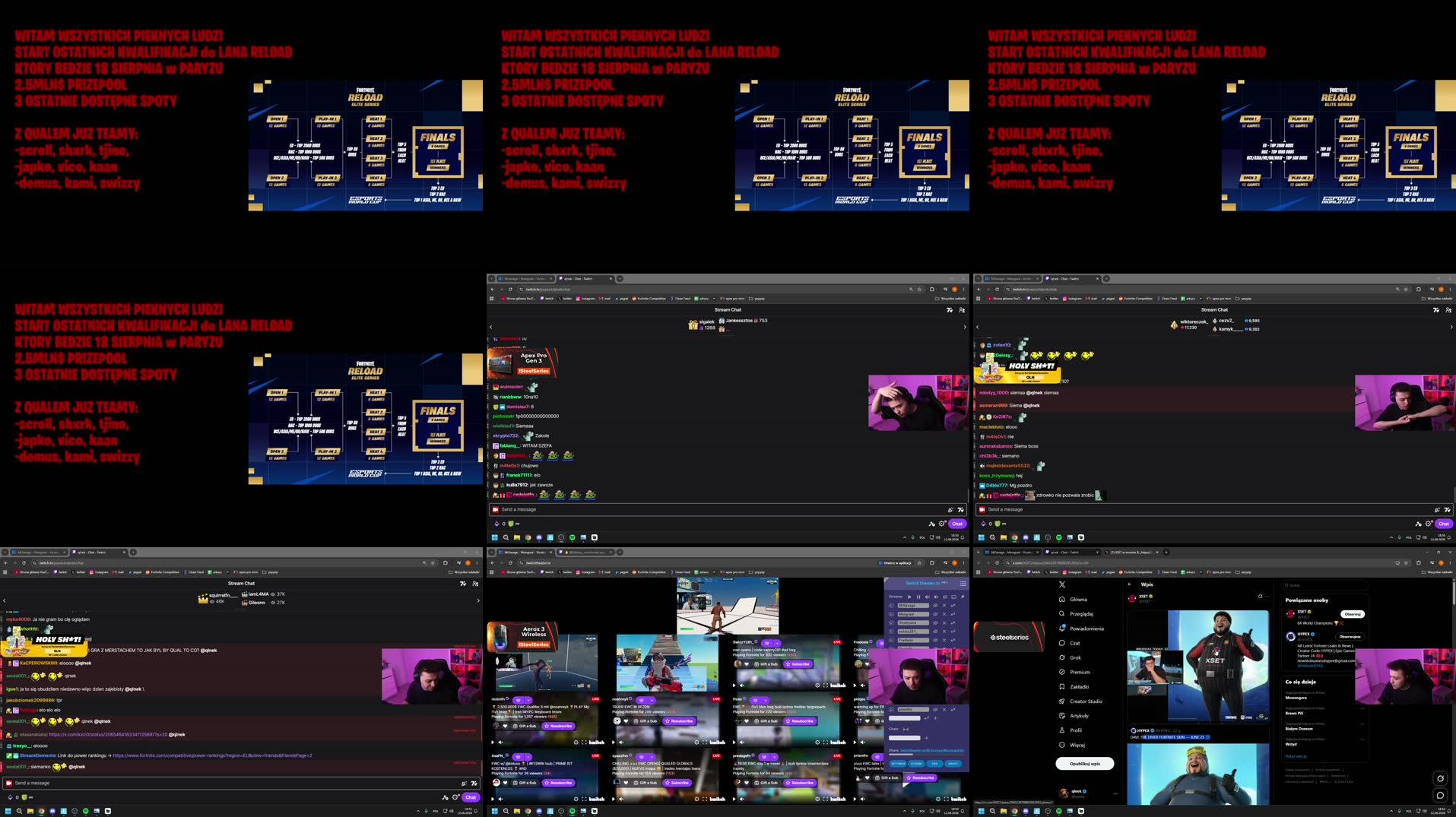Open chat settings gear in the sigalek chat window
Image resolution: width=1456 pixels, height=817 pixels.
point(941,524)
